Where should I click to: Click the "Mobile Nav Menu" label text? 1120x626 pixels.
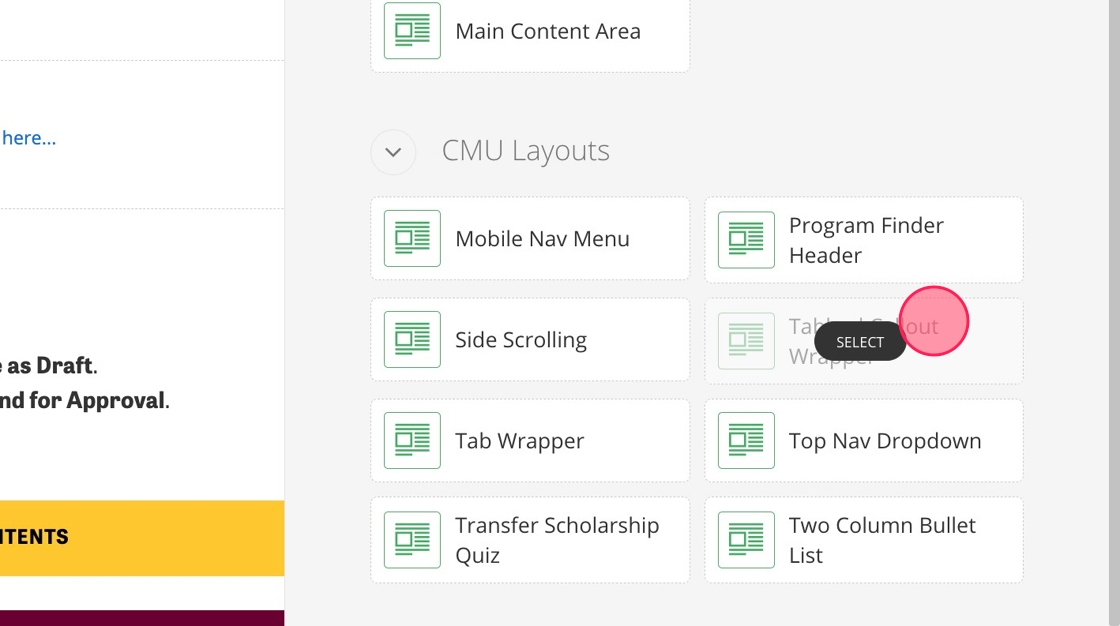[542, 239]
